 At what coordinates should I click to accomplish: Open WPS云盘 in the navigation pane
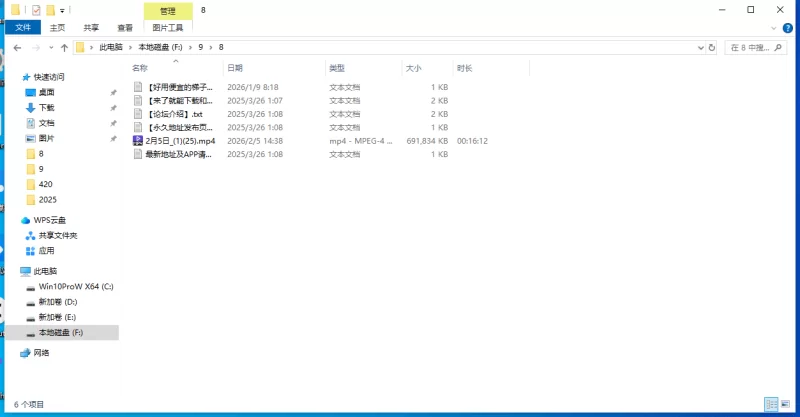[49, 220]
